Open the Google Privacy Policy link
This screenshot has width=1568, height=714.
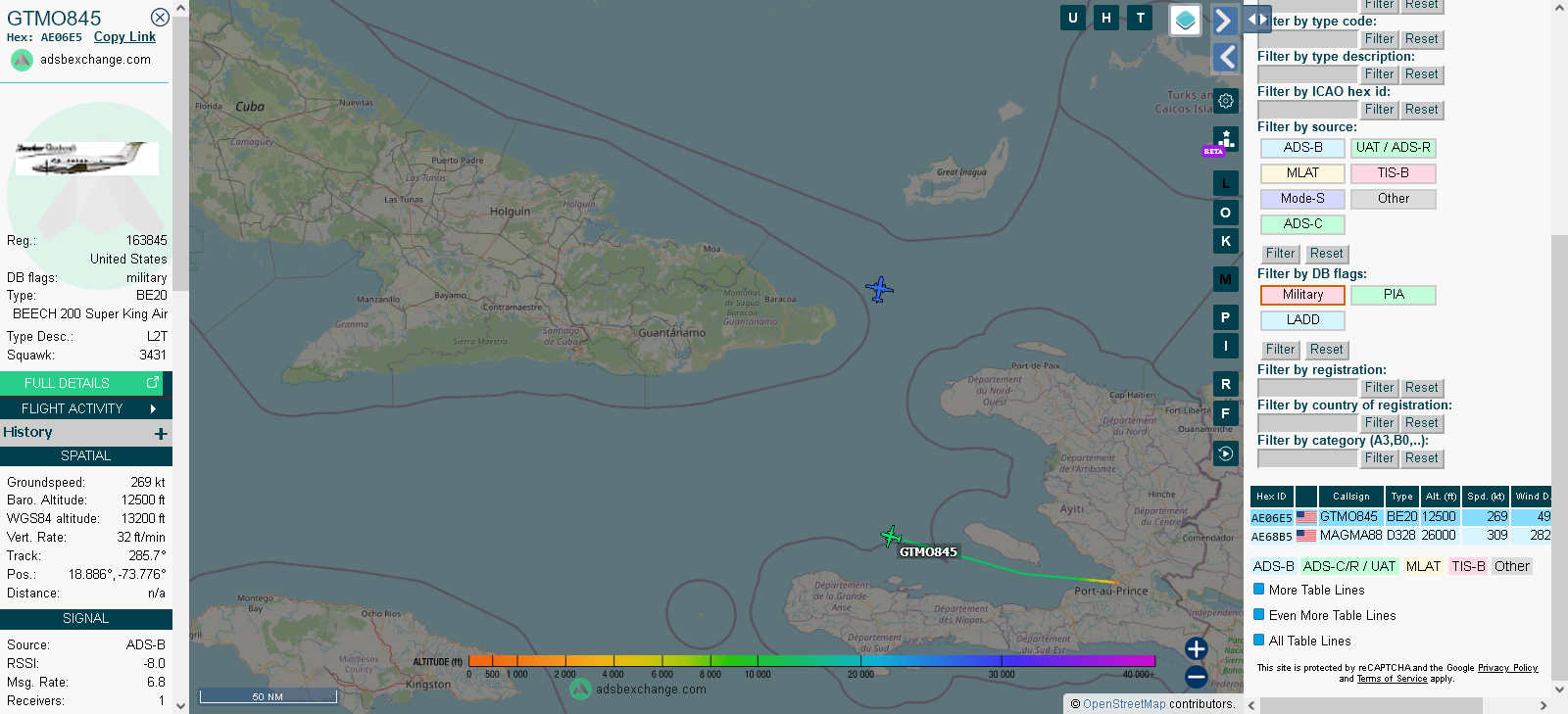tap(1507, 668)
